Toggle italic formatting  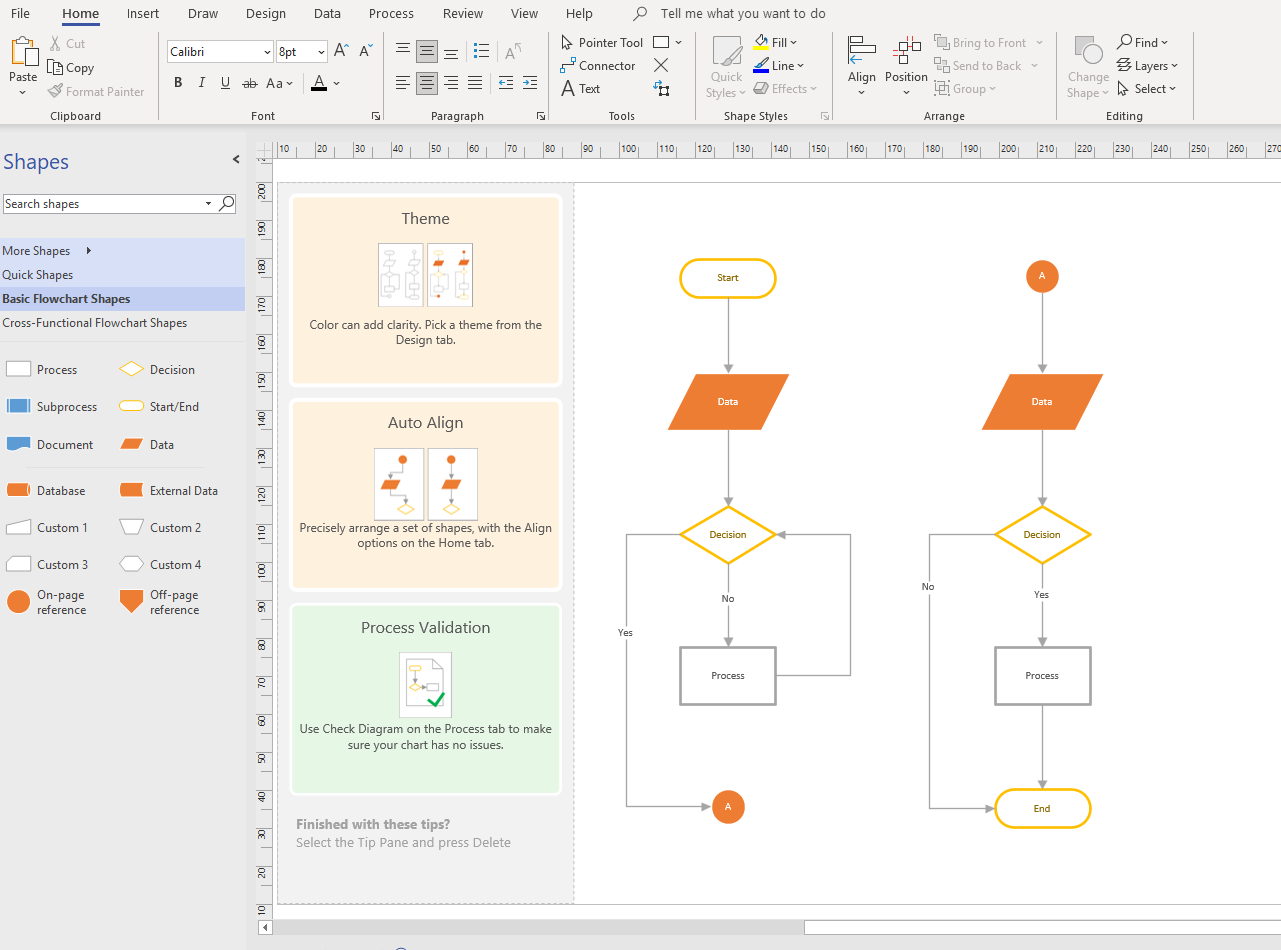(201, 83)
